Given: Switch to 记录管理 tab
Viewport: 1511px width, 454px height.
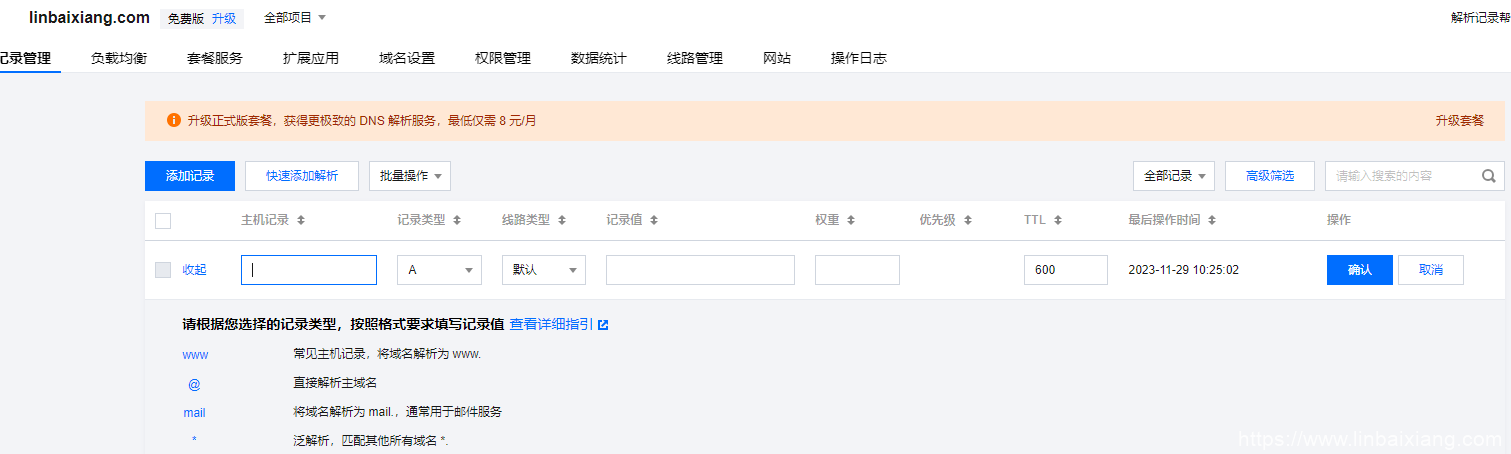Looking at the screenshot, I should (x=25, y=58).
